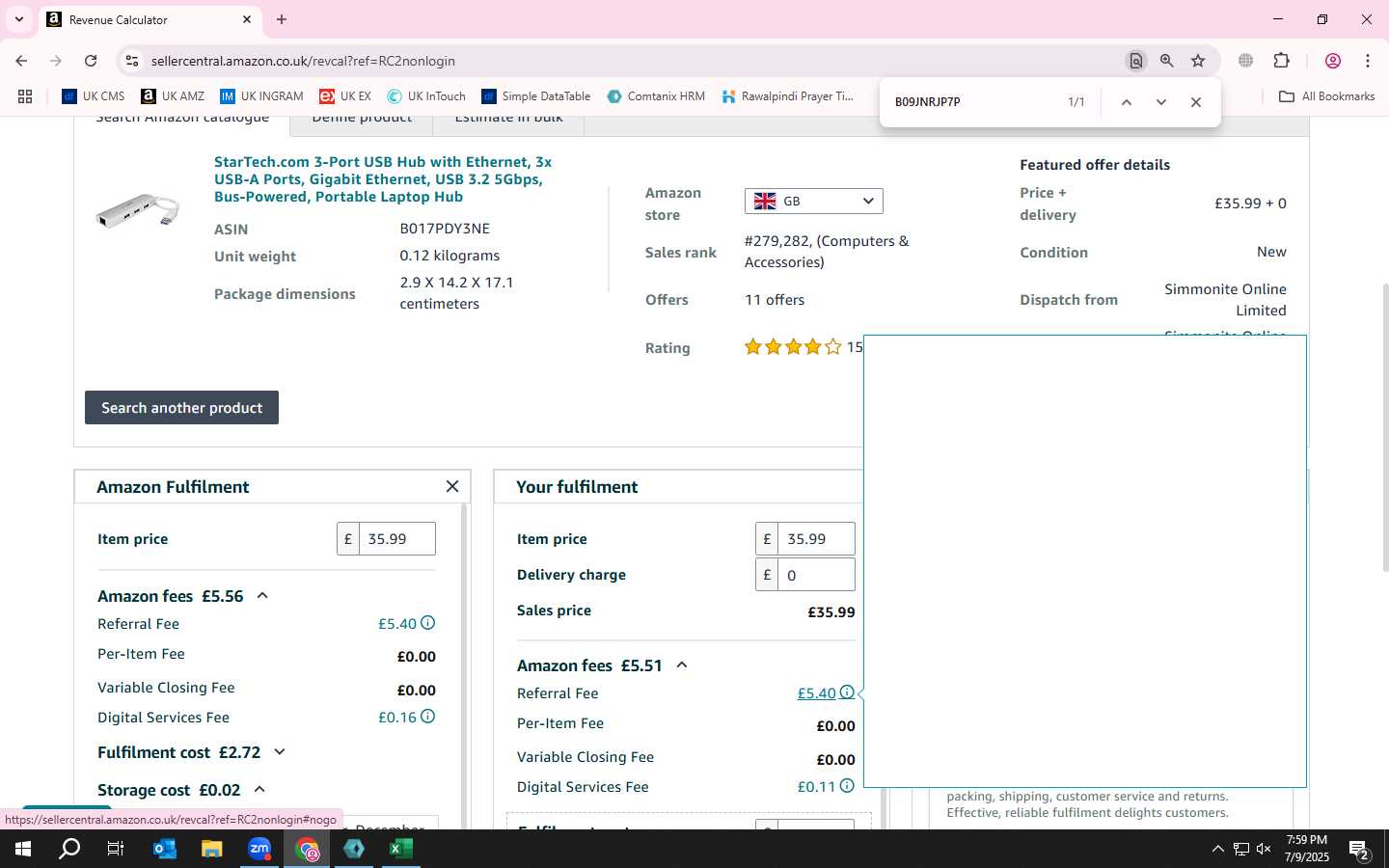The image size is (1389, 868).
Task: Show info for £0.16 Digital Services Fee
Action: (428, 717)
